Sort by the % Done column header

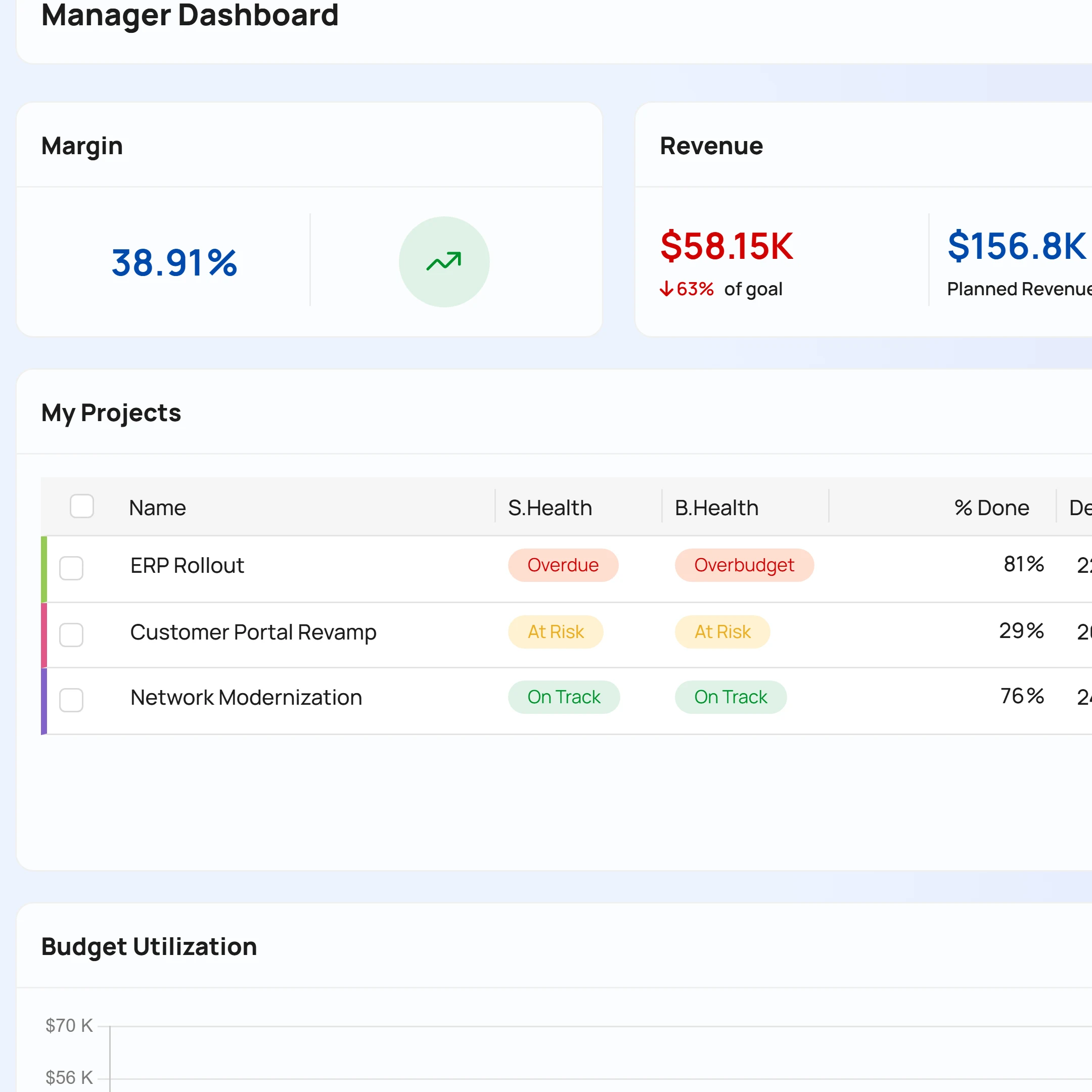(992, 508)
